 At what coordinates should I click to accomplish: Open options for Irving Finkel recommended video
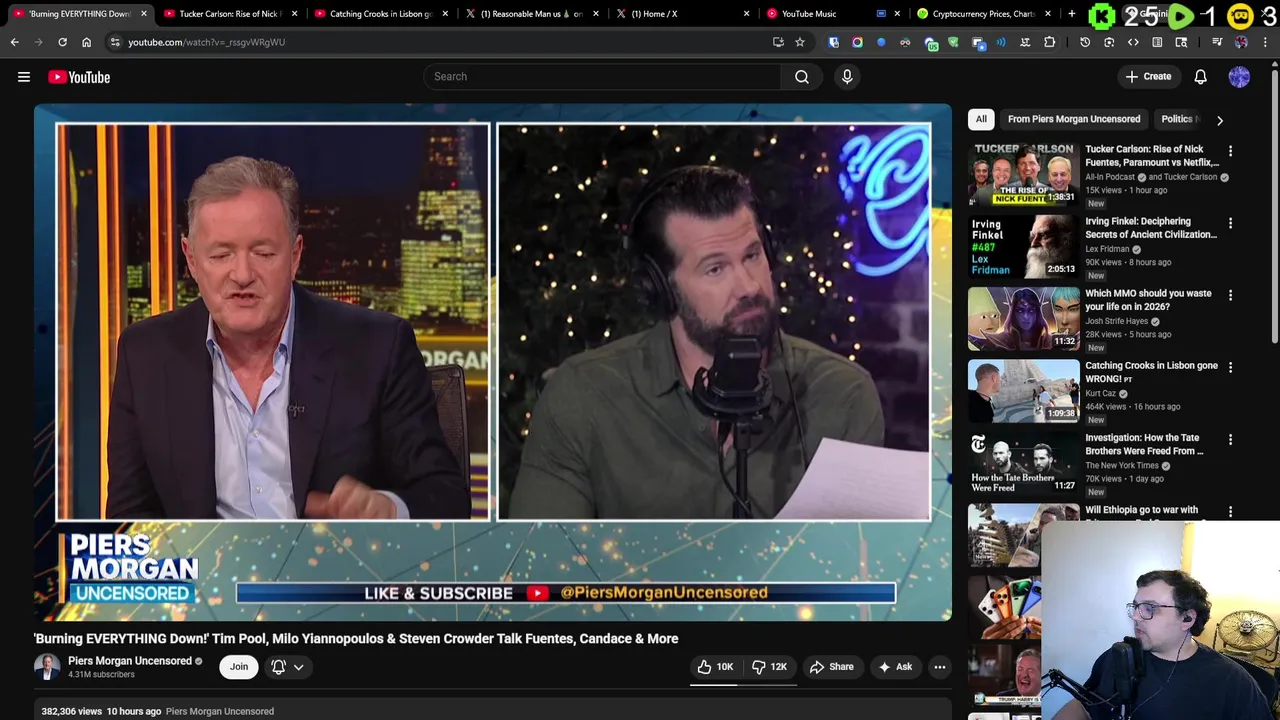click(1231, 223)
